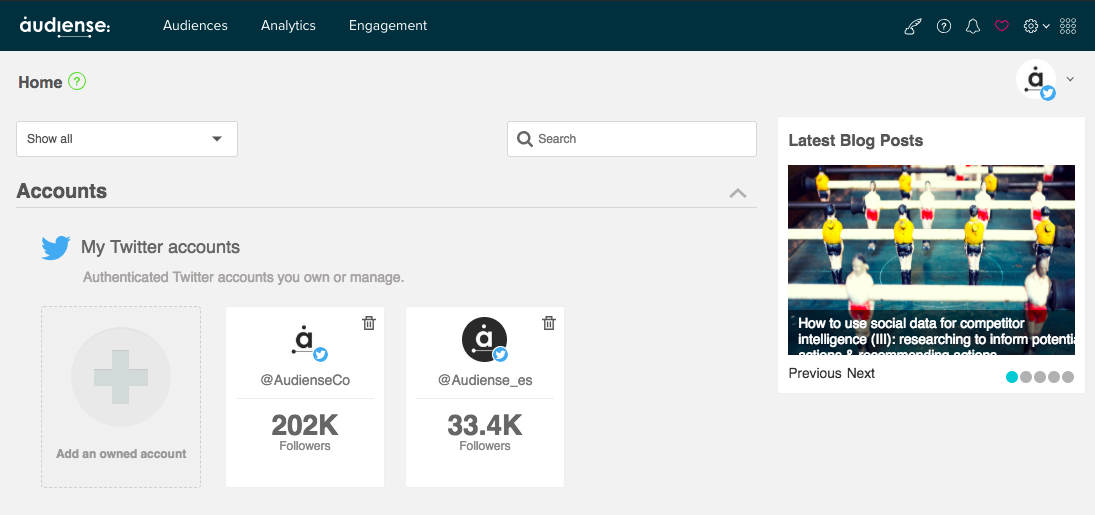Open the Audiences menu
Viewport: 1095px width, 515px height.
click(195, 26)
